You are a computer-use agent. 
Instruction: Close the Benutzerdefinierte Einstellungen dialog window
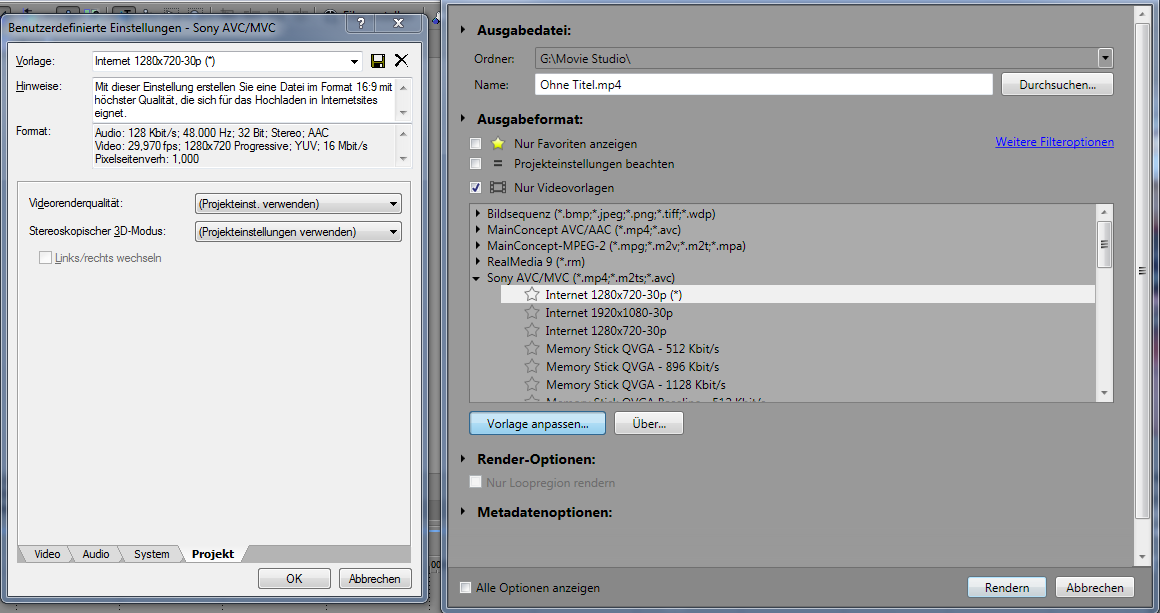[398, 23]
